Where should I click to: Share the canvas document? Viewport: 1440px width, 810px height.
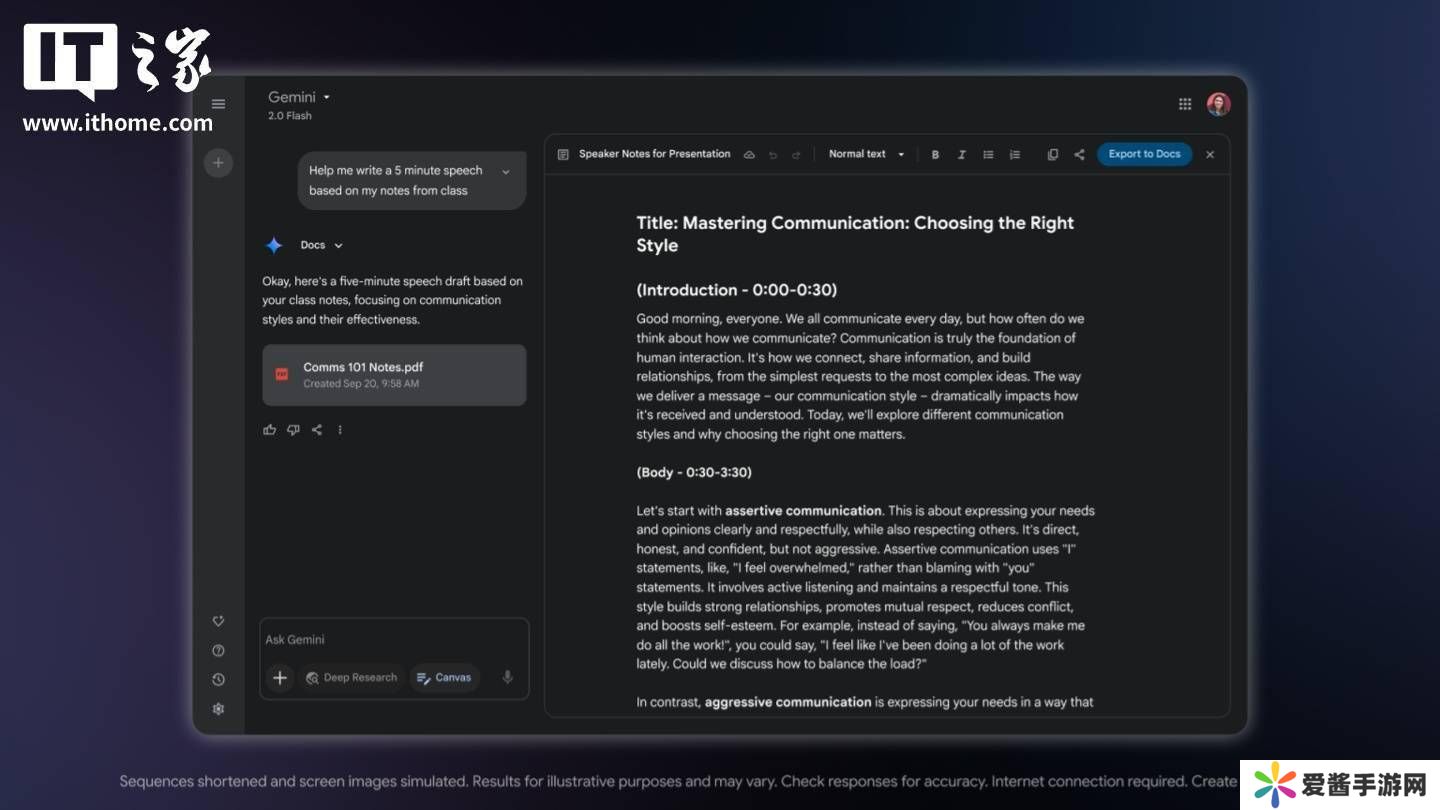(x=1079, y=155)
